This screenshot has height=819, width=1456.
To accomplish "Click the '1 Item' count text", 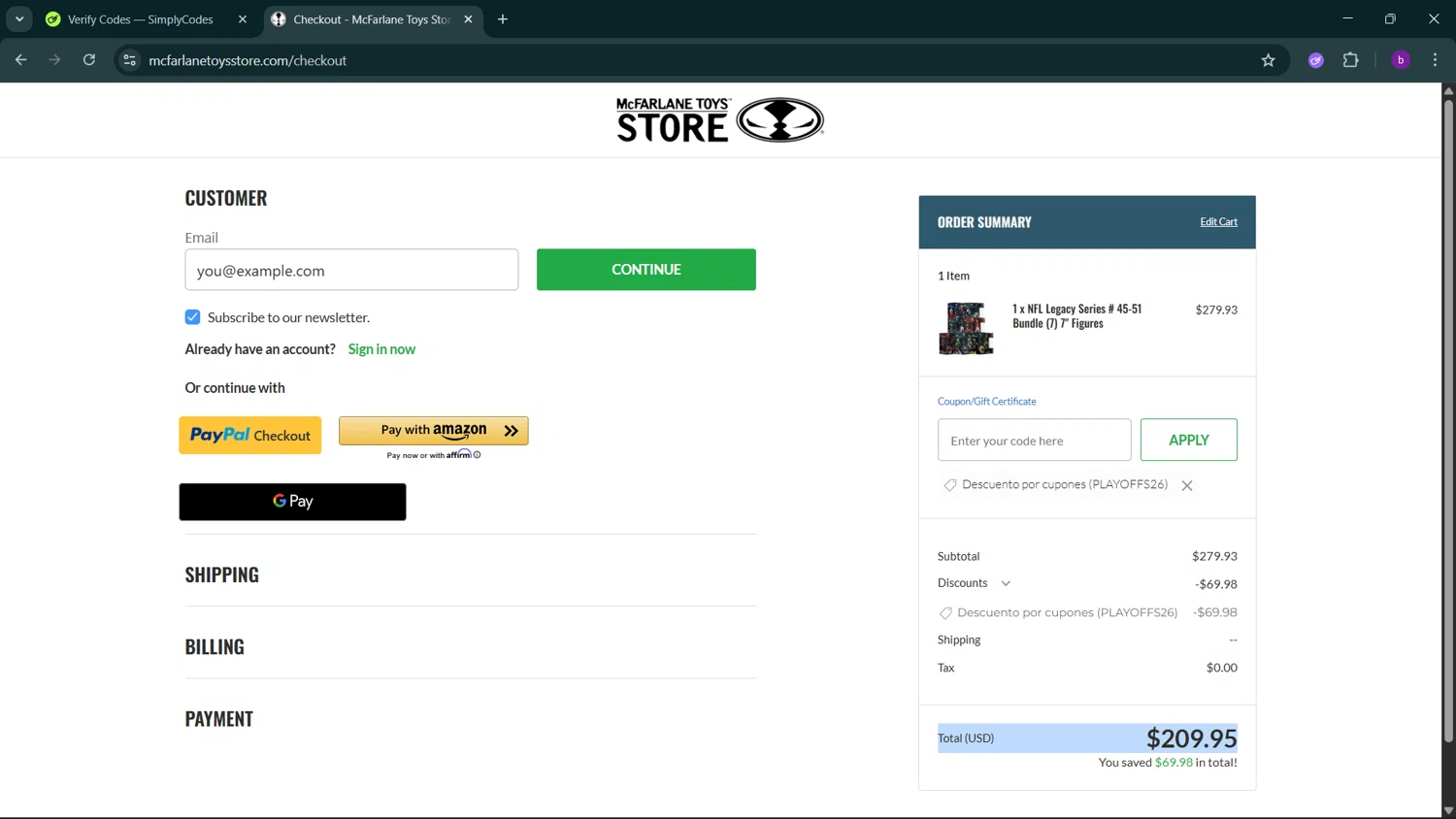I will [953, 277].
